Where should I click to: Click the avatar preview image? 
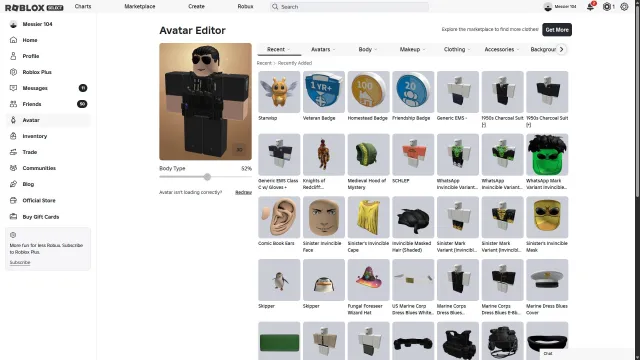point(205,101)
